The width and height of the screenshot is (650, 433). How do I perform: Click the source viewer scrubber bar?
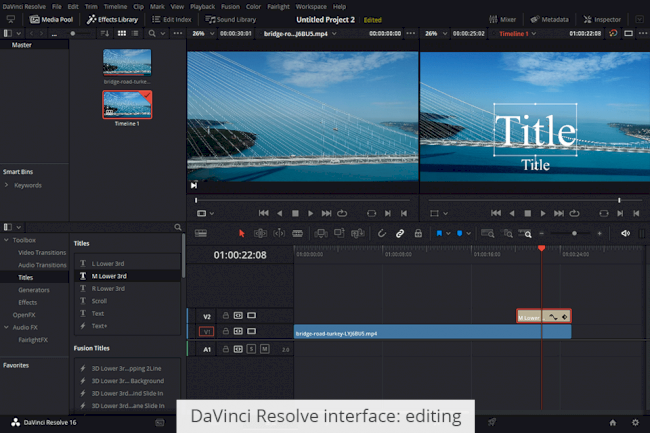(x=303, y=200)
